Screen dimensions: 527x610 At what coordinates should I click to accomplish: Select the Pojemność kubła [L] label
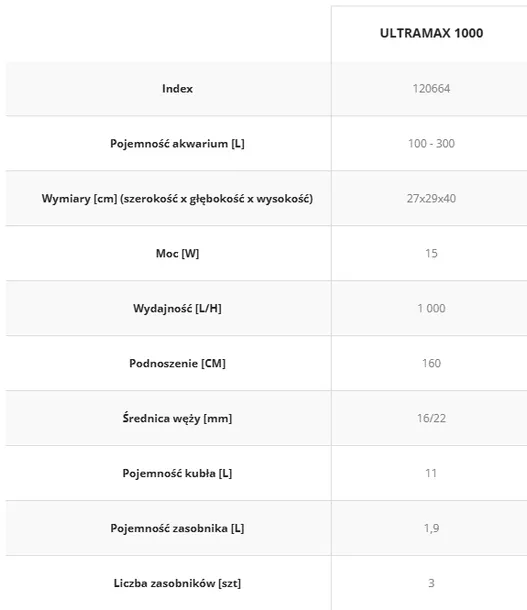tap(177, 473)
